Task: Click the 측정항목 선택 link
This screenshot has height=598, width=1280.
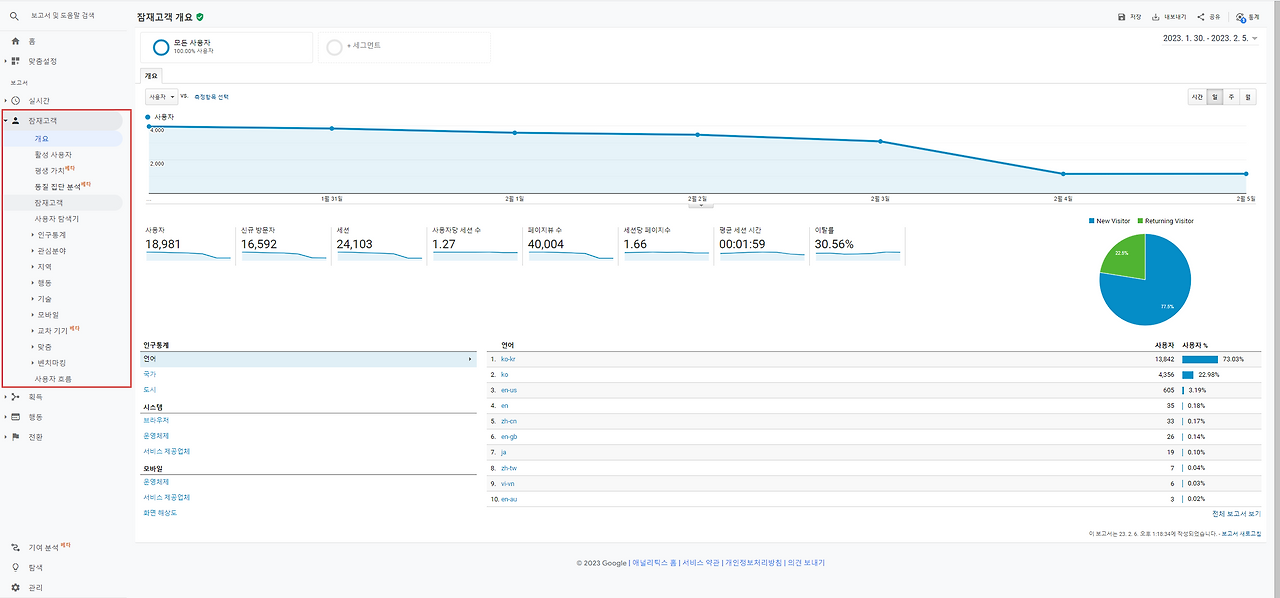Action: [211, 97]
